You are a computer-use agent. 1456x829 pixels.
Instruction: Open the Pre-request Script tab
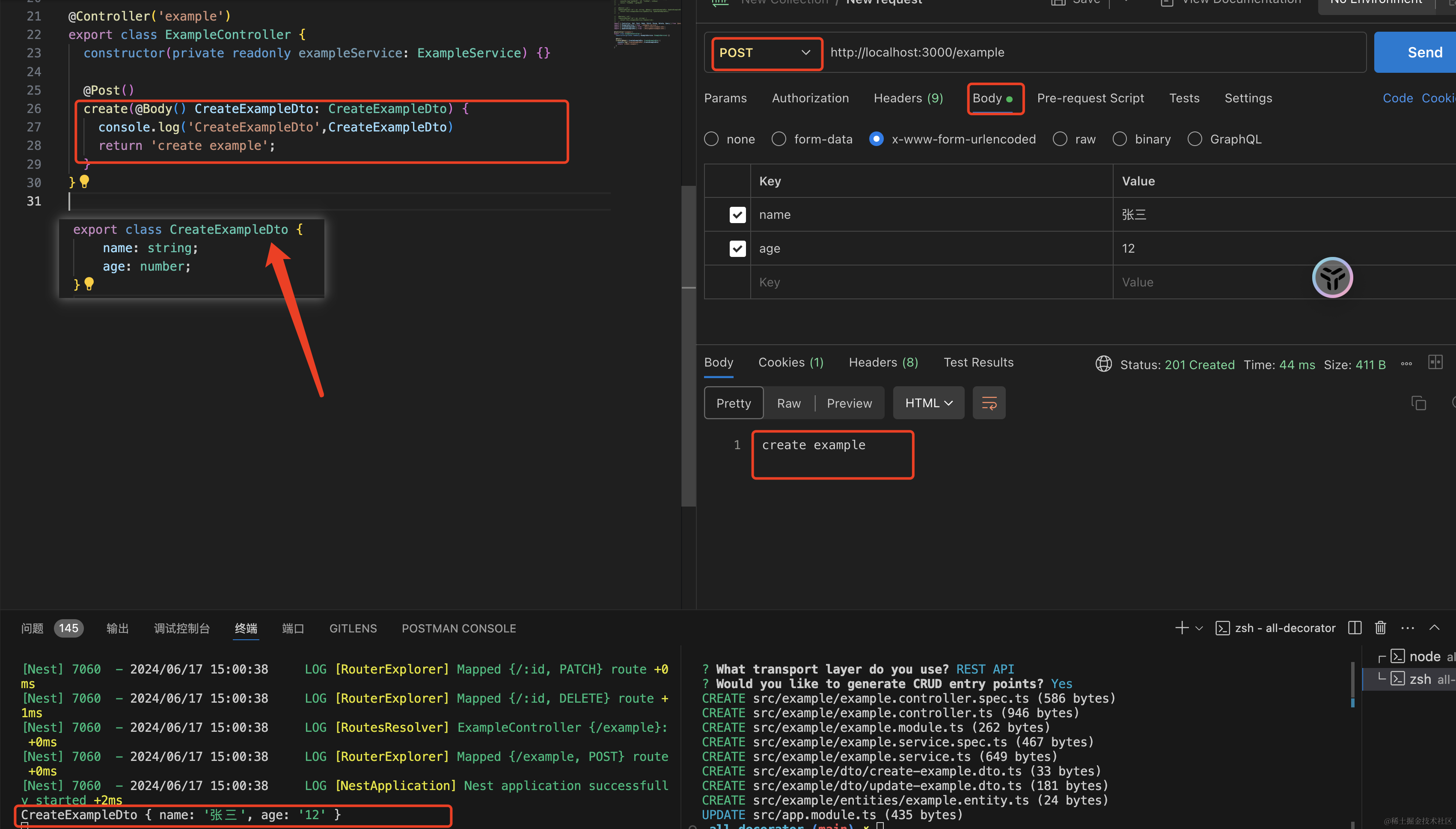click(1090, 98)
